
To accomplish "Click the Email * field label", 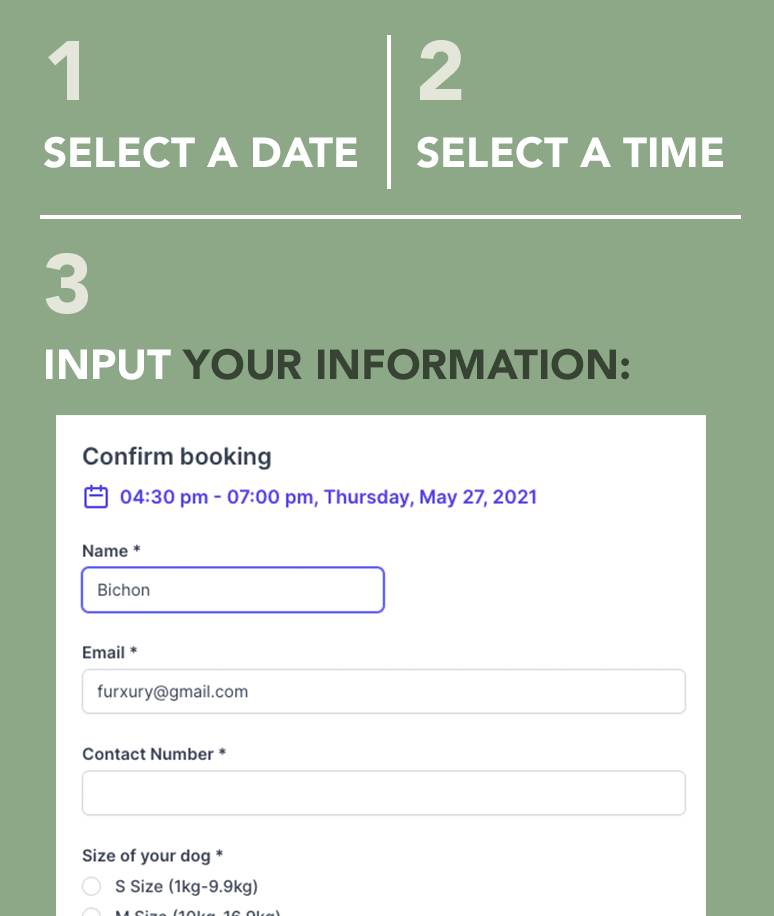I will click(x=109, y=653).
